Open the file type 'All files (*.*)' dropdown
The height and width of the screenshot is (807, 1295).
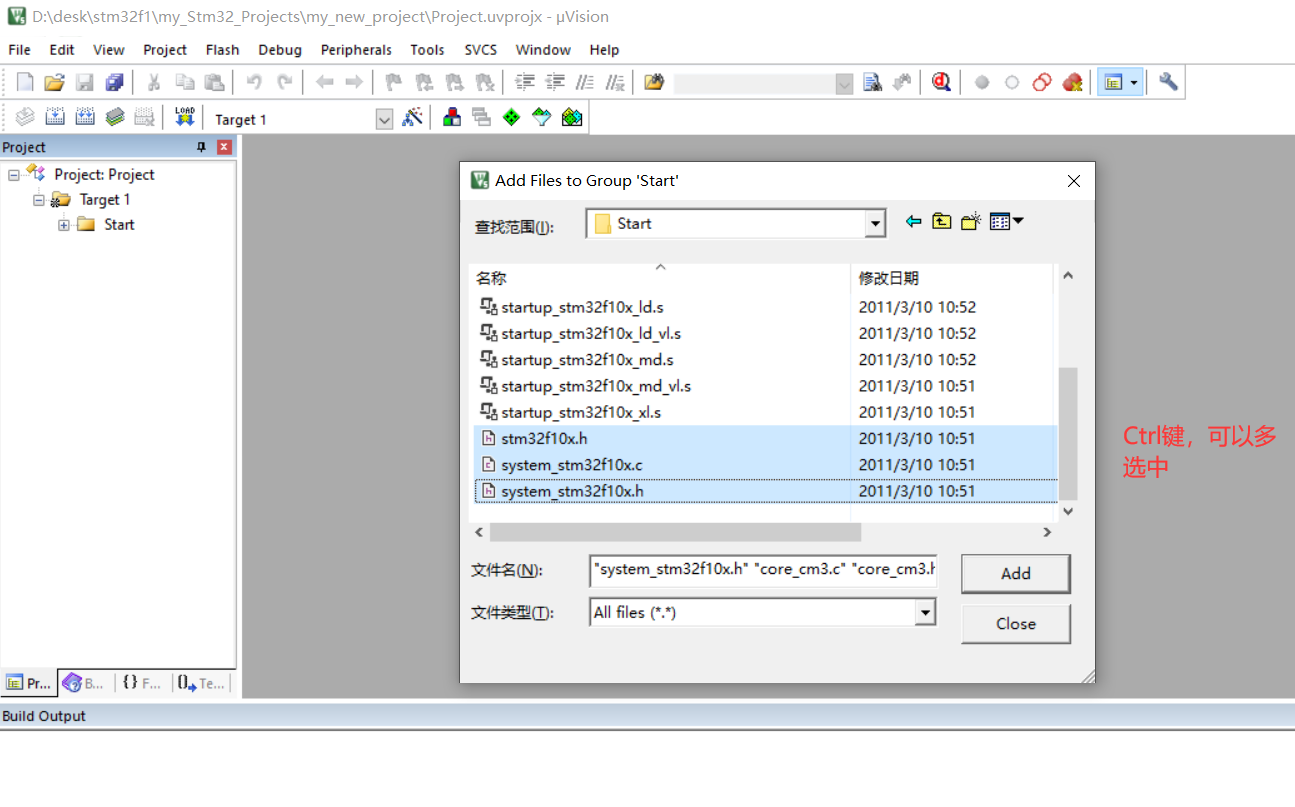pos(926,612)
